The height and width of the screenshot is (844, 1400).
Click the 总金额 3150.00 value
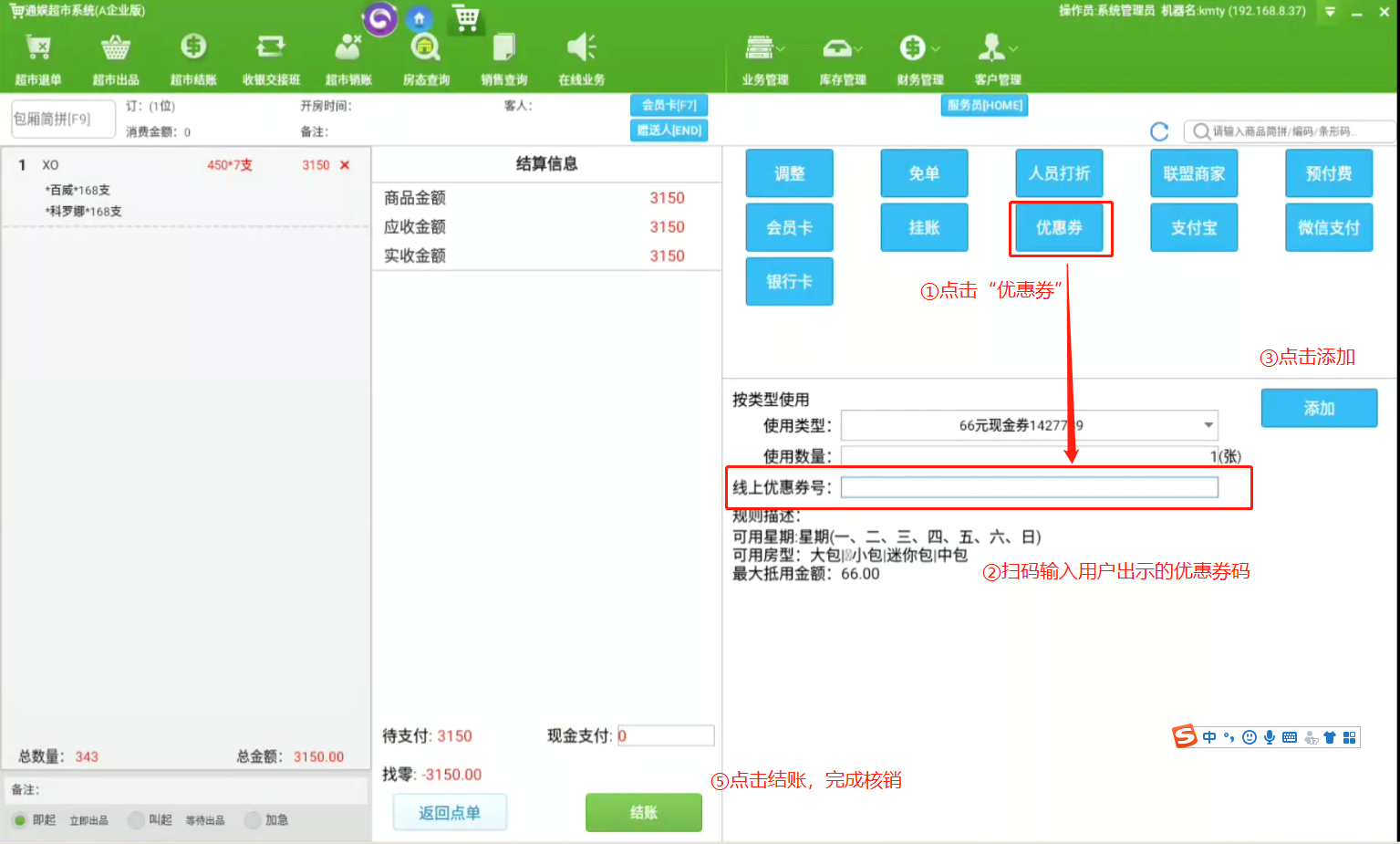[x=318, y=756]
